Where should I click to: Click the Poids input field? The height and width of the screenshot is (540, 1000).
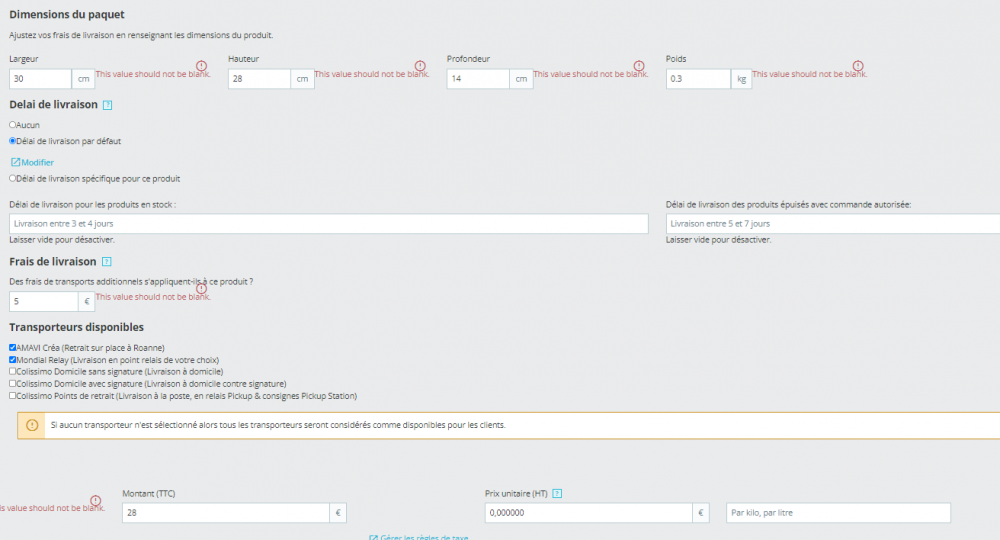698,79
